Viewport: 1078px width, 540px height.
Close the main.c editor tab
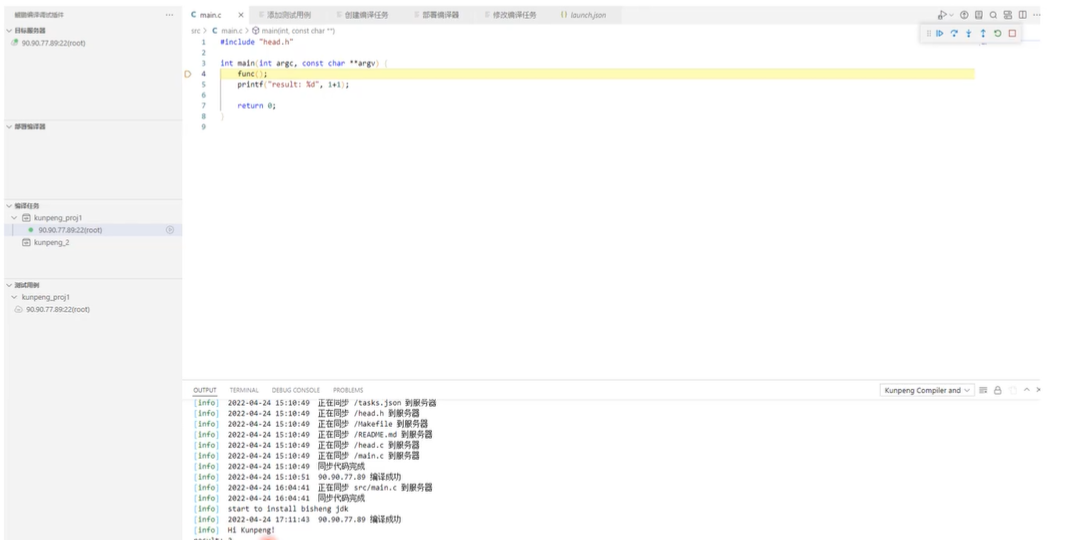[x=241, y=14]
